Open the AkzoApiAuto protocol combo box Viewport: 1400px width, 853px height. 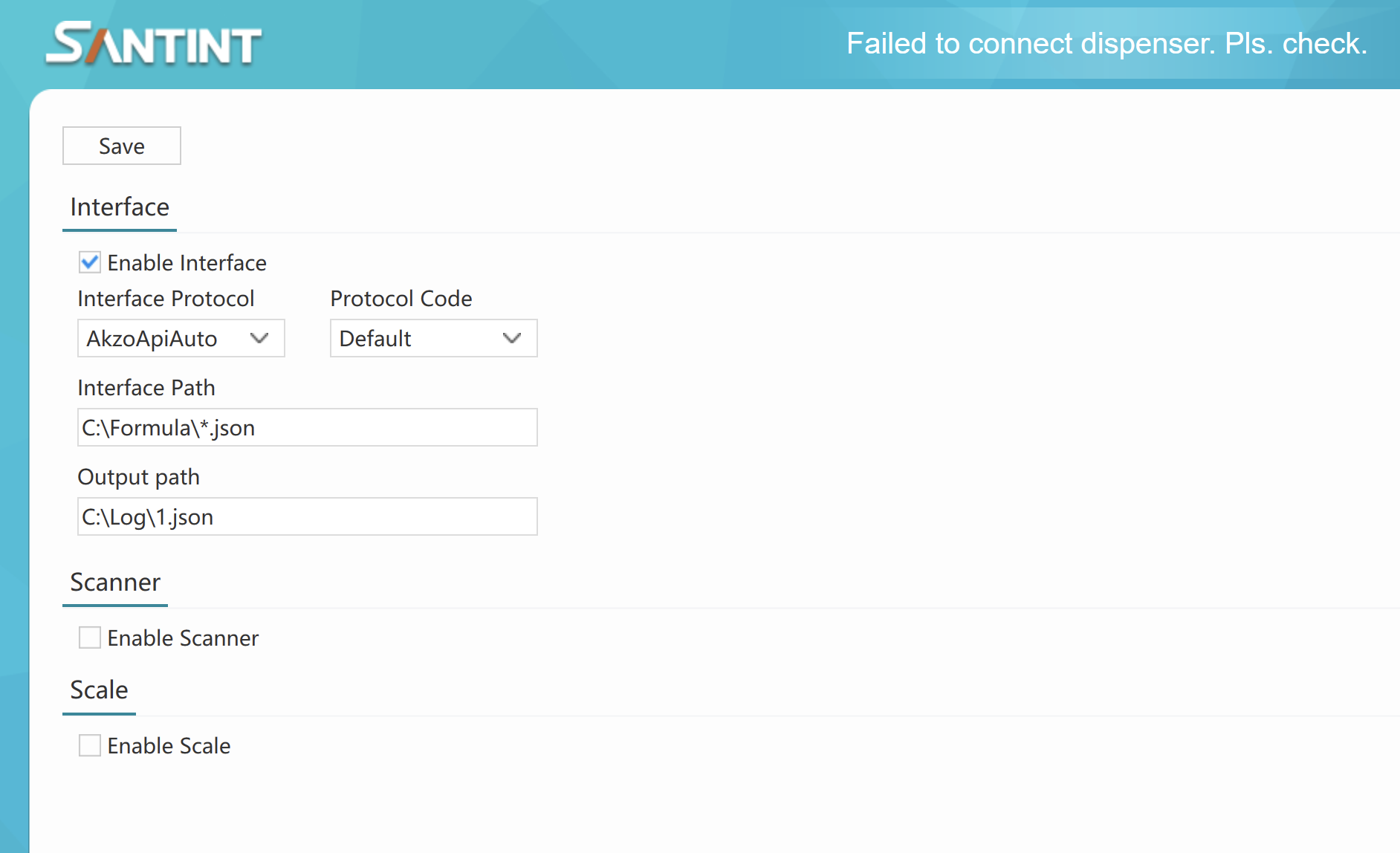click(181, 339)
